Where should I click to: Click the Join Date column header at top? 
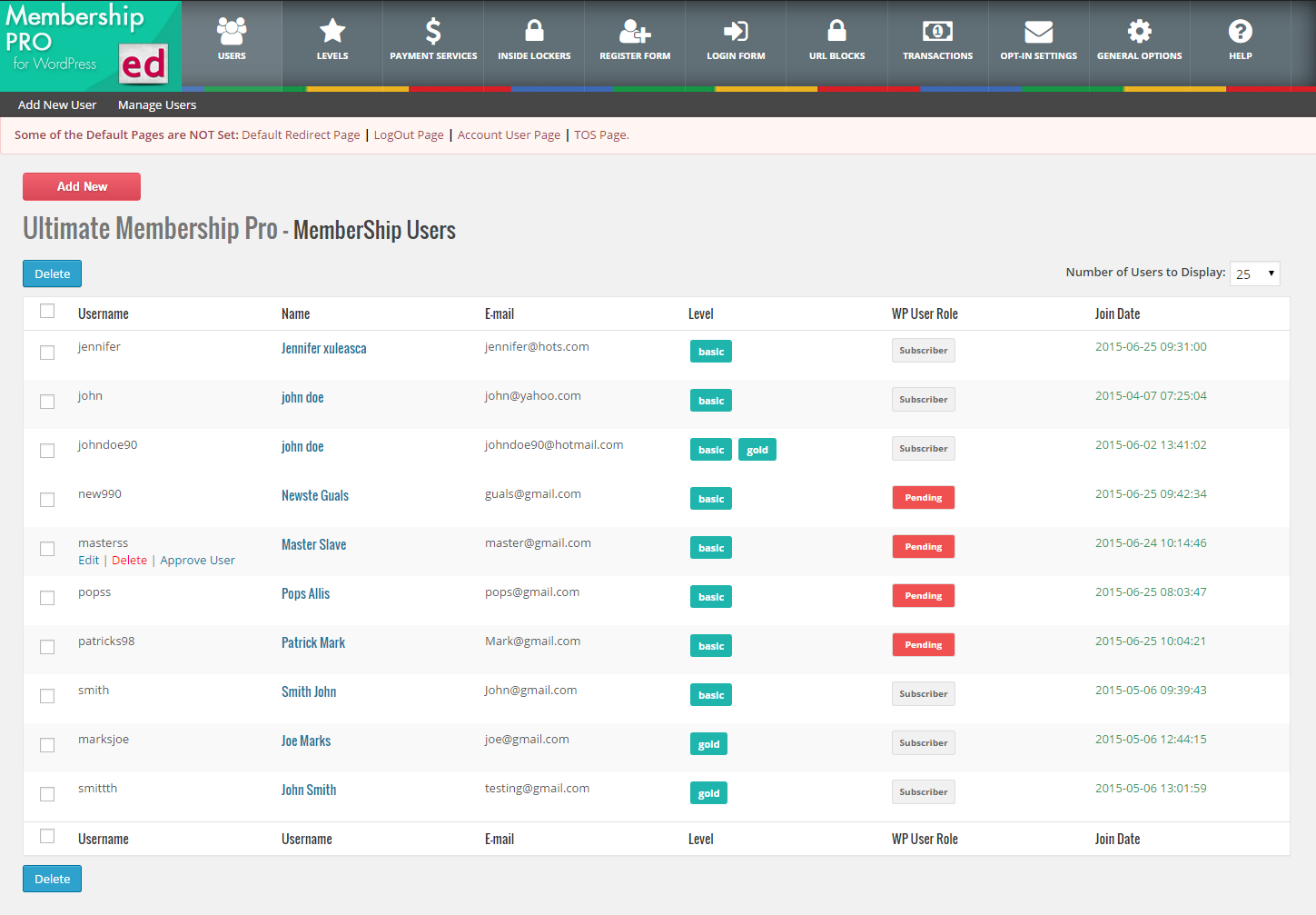(1117, 314)
